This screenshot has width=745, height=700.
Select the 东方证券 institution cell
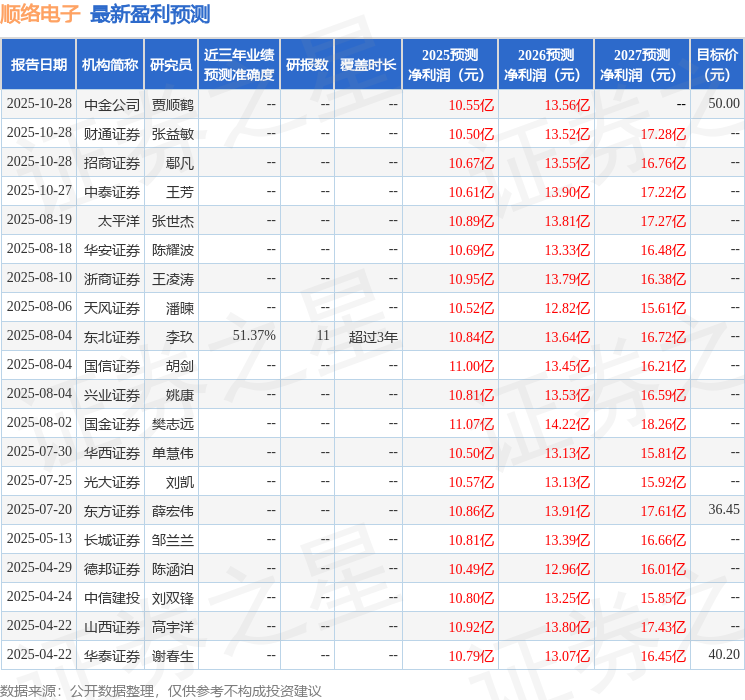[x=112, y=511]
